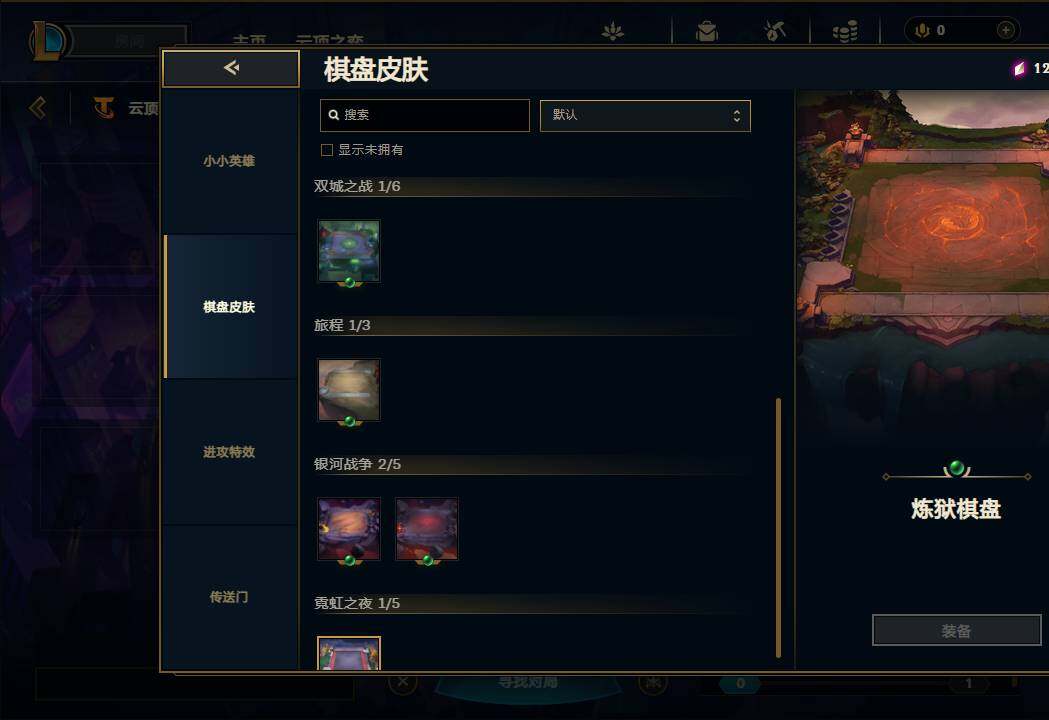Click the back arrow above the sidebar
This screenshot has height=720, width=1049.
pos(231,68)
